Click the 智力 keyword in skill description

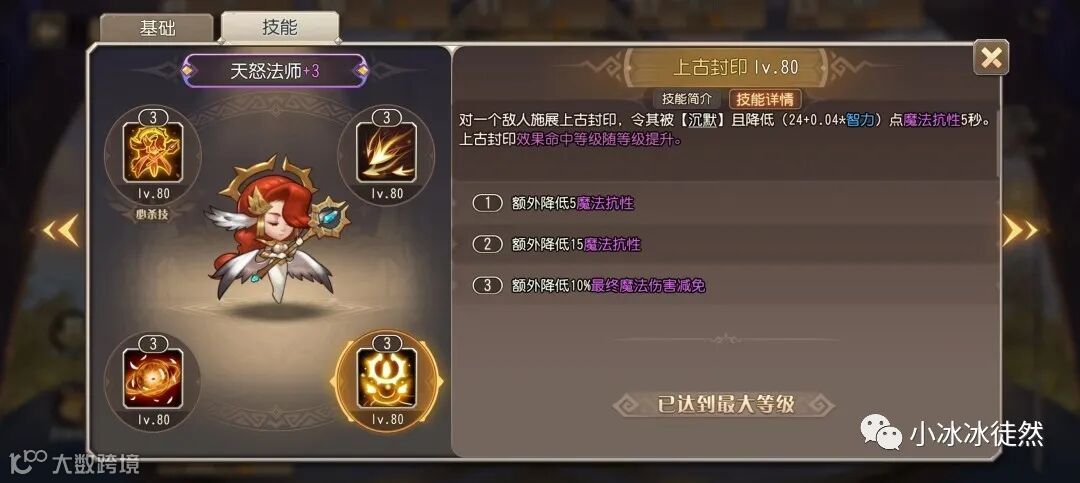[862, 120]
